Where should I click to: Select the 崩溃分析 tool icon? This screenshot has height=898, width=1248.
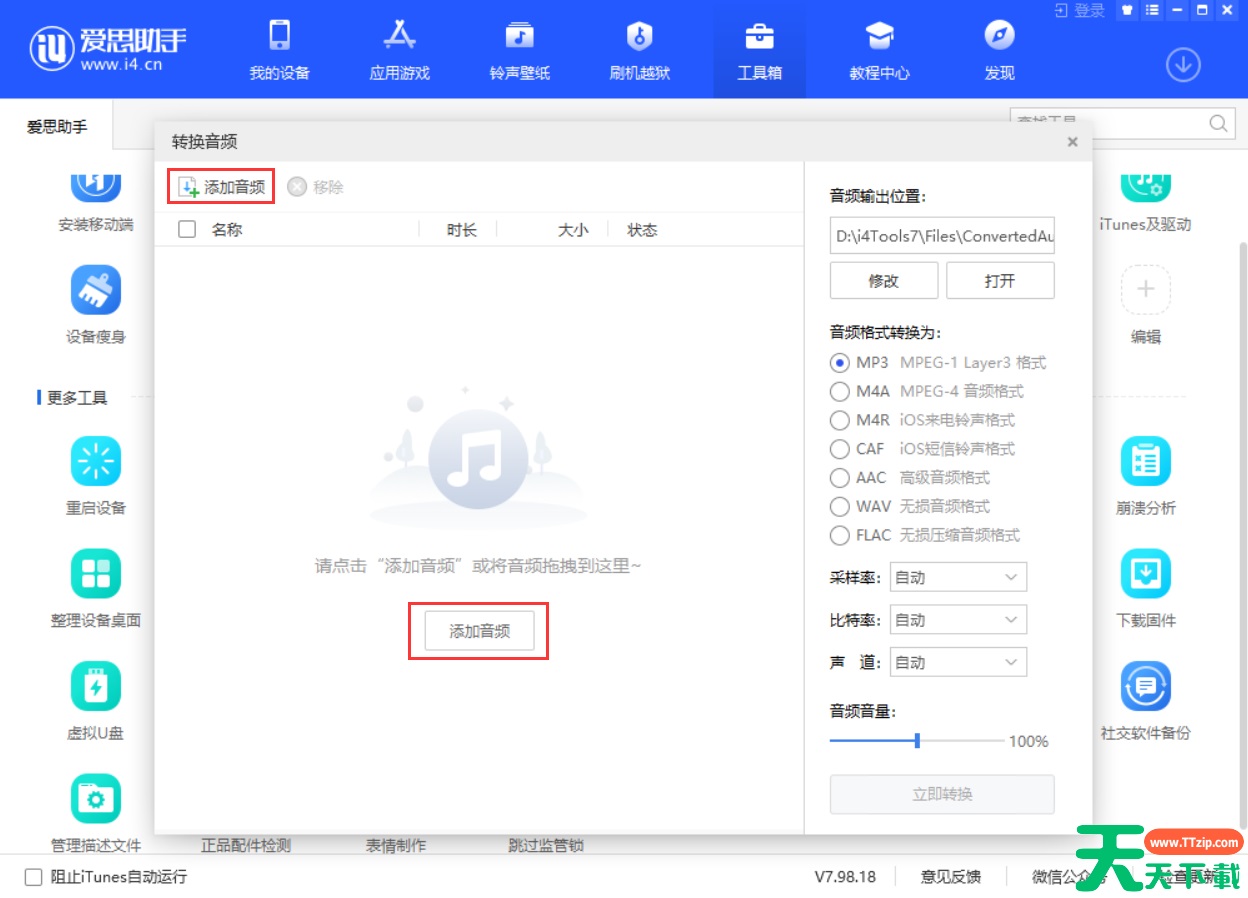pos(1144,463)
